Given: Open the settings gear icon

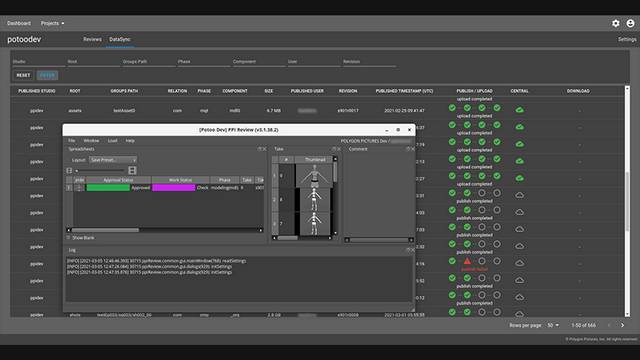Looking at the screenshot, I should tap(616, 23).
